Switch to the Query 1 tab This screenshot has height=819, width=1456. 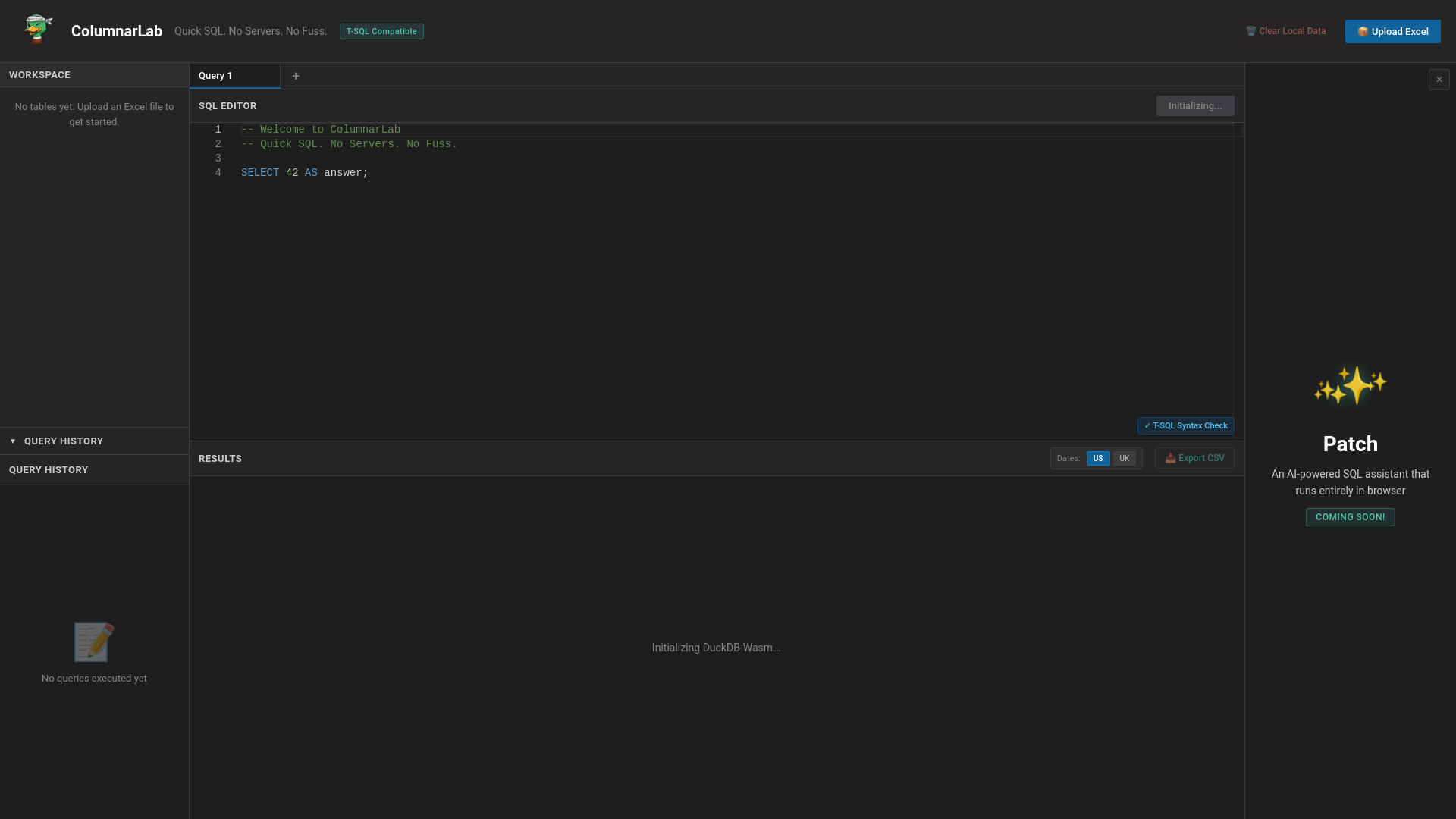point(234,76)
